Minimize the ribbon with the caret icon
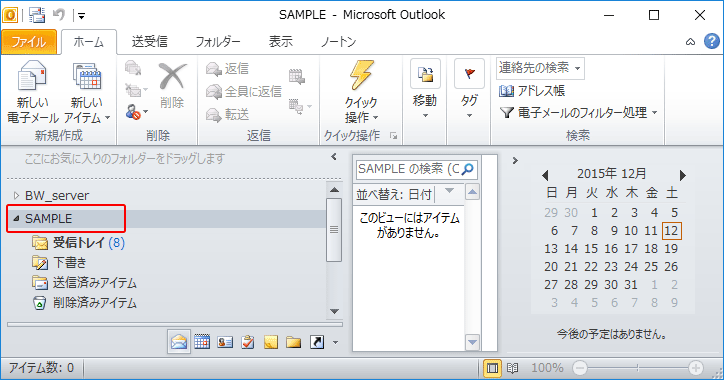The height and width of the screenshot is (380, 724). pos(690,42)
